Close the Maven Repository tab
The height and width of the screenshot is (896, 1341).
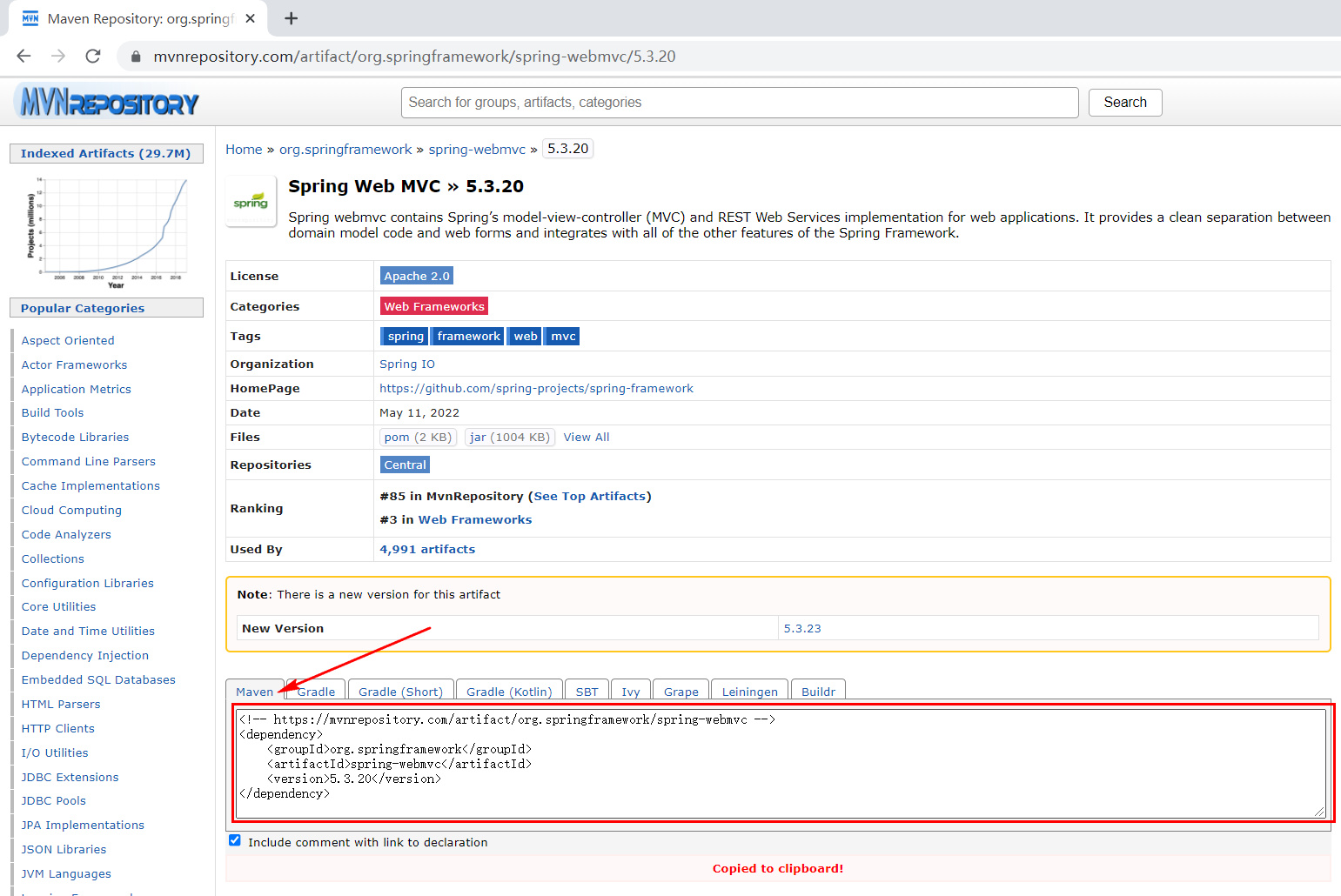click(x=251, y=18)
